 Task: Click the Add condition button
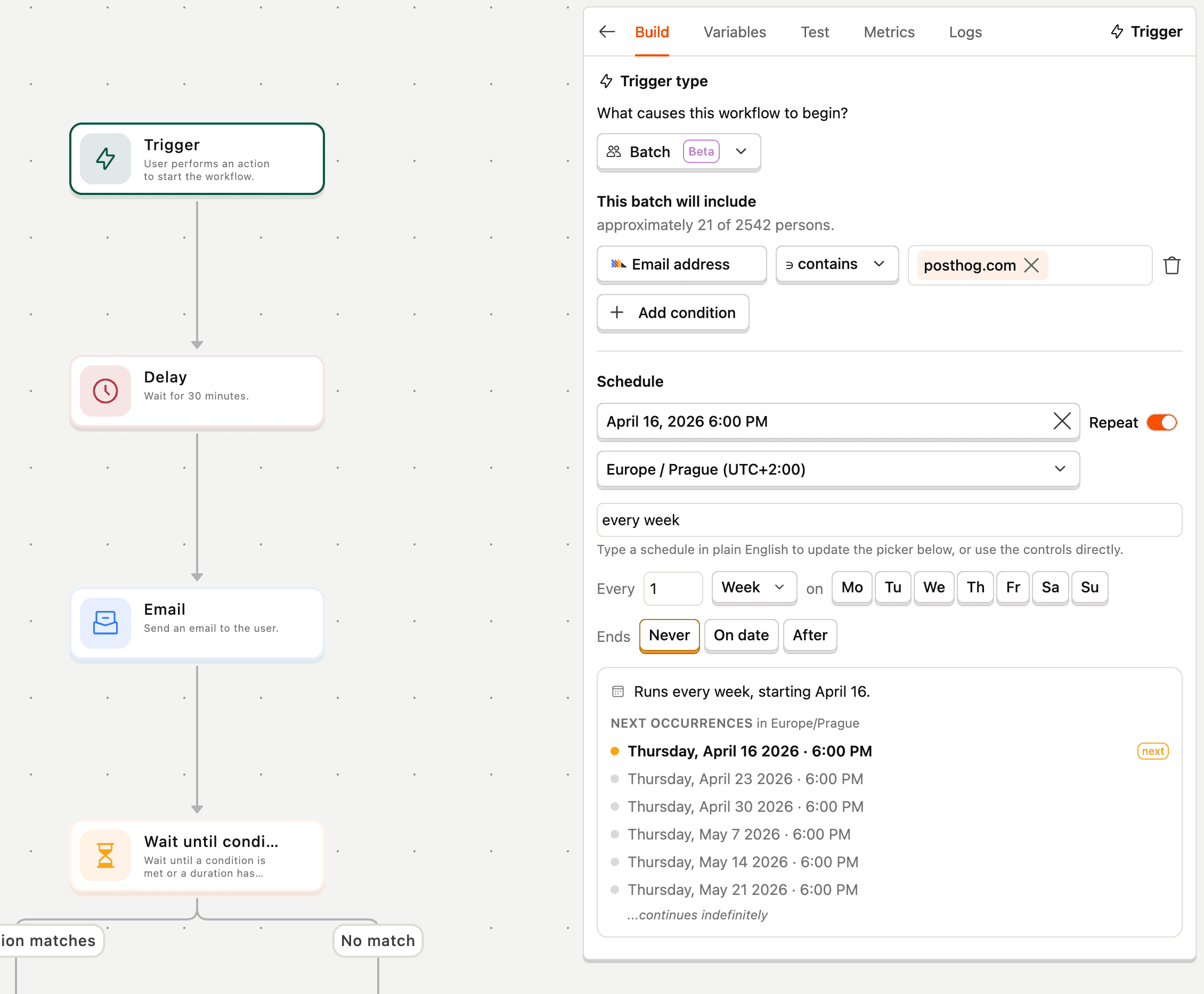pos(673,313)
